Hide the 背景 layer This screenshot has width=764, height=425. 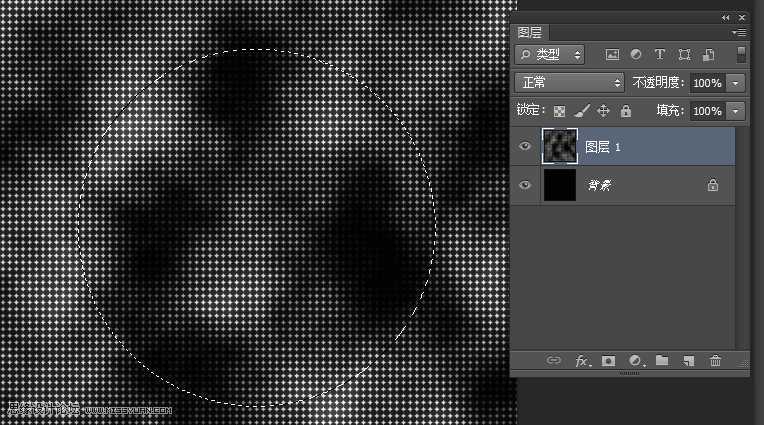point(525,185)
